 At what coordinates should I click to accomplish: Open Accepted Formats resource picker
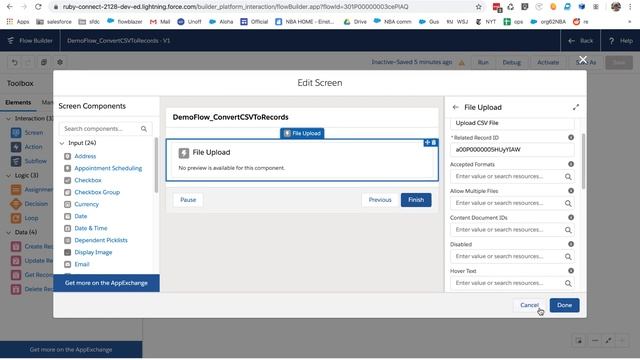click(x=512, y=176)
